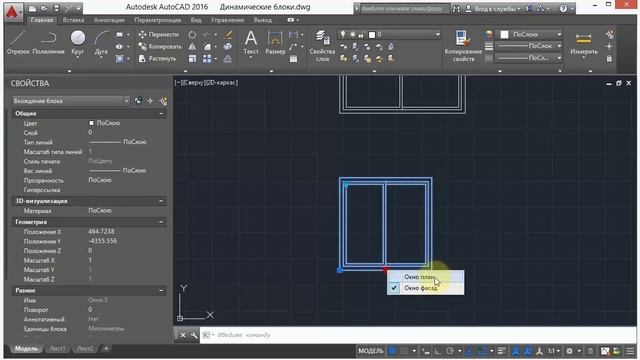The width and height of the screenshot is (640, 360).
Task: Click the layer 0 color swatch
Action: (372, 35)
